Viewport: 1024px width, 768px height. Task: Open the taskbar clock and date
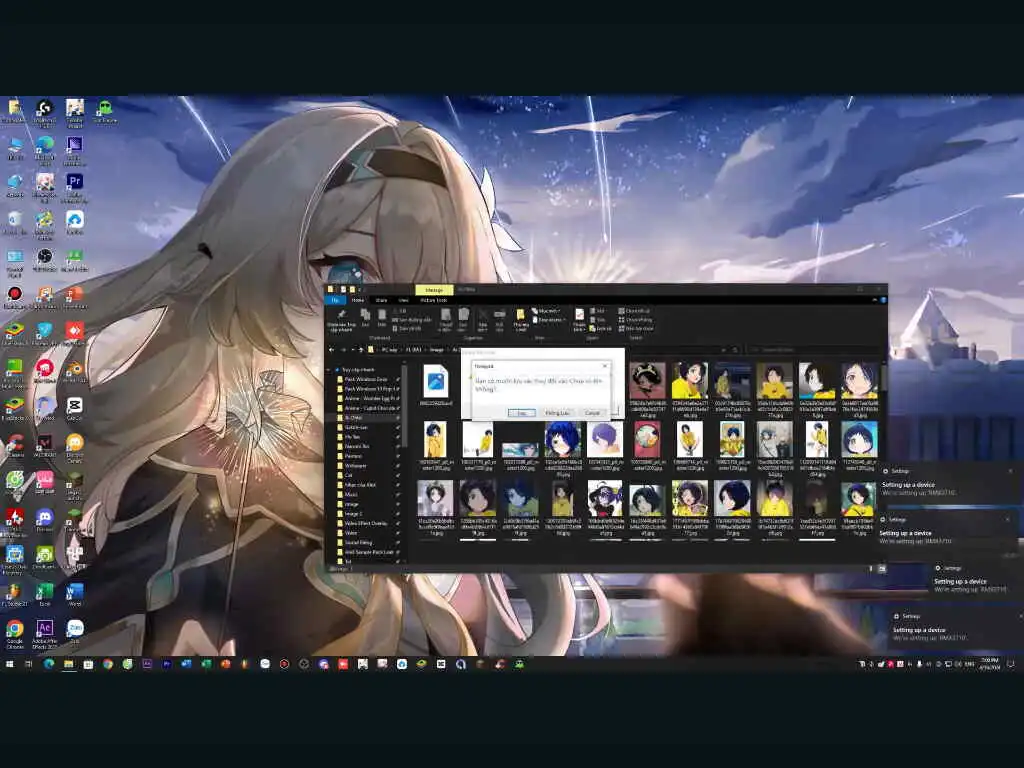989,664
